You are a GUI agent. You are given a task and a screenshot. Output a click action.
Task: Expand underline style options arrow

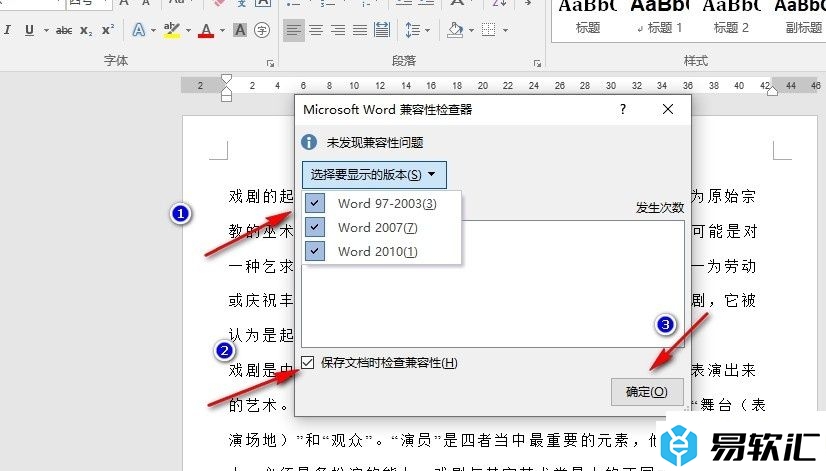tap(46, 30)
